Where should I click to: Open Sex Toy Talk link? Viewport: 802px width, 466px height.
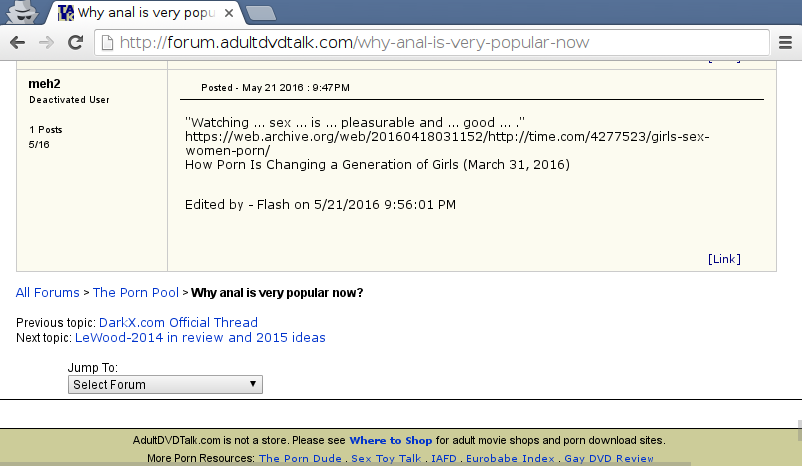386,458
